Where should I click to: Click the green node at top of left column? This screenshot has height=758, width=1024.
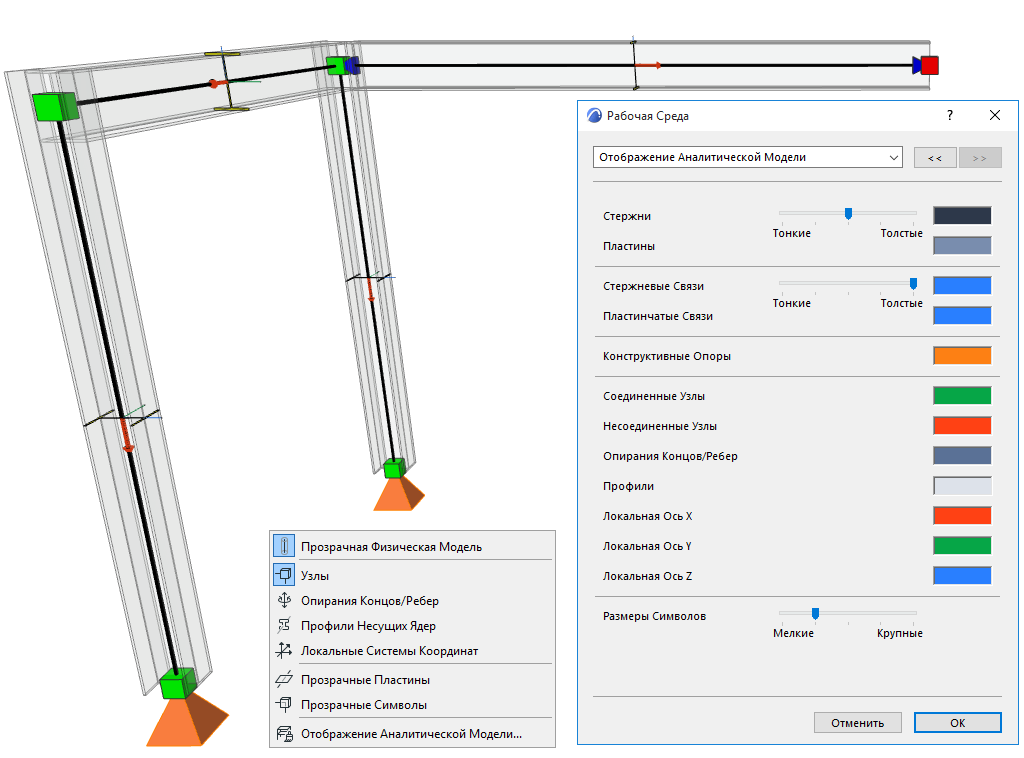click(x=55, y=107)
